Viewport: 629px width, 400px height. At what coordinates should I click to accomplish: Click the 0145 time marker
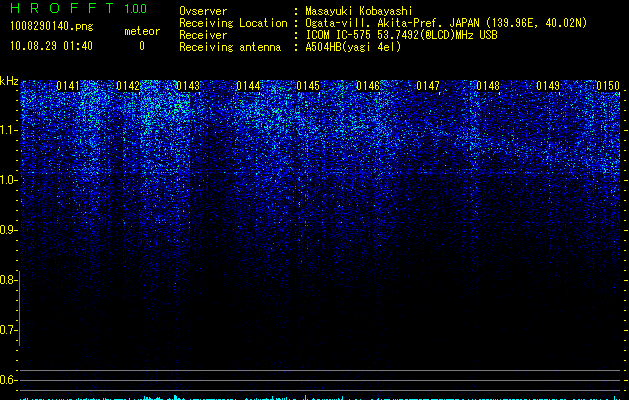tap(308, 86)
